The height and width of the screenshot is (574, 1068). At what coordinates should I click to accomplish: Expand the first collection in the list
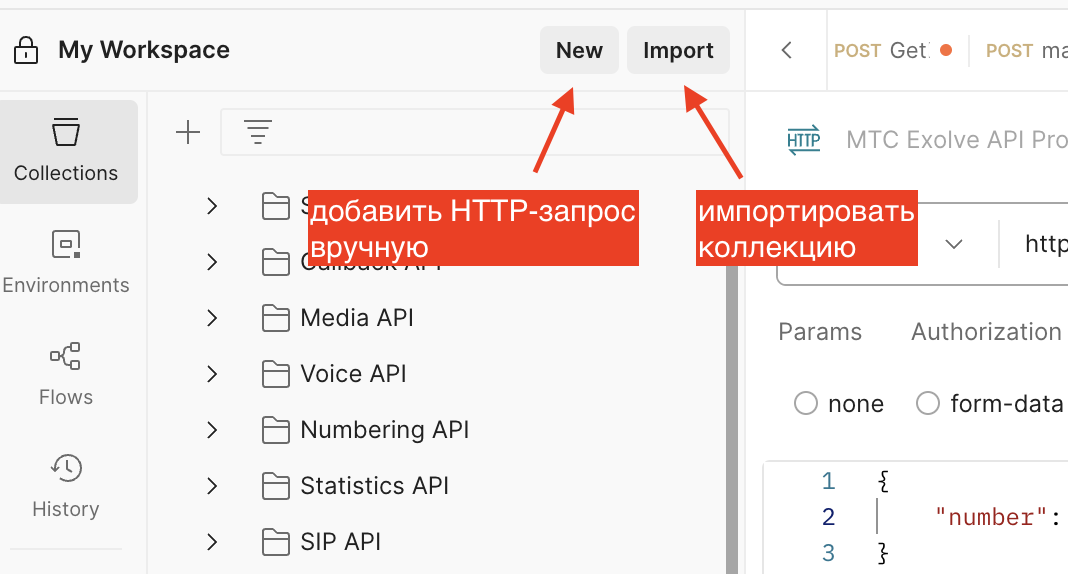pyautogui.click(x=213, y=206)
